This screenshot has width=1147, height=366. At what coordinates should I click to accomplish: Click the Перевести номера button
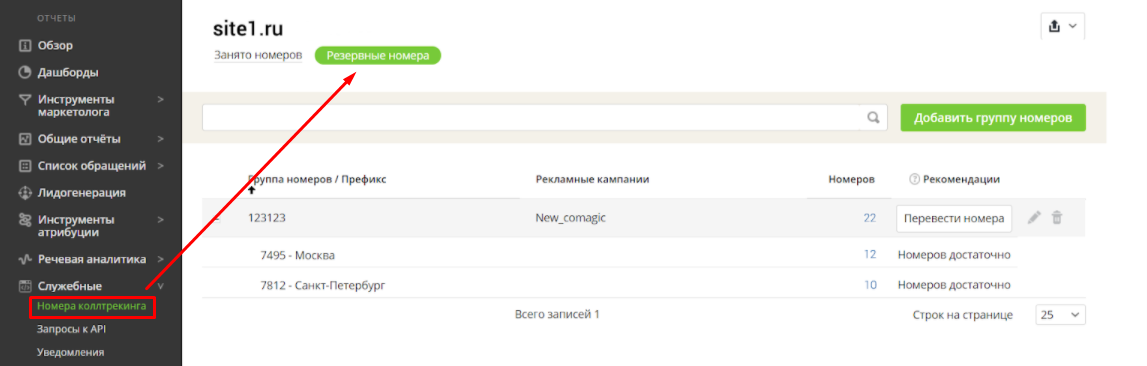coord(954,218)
